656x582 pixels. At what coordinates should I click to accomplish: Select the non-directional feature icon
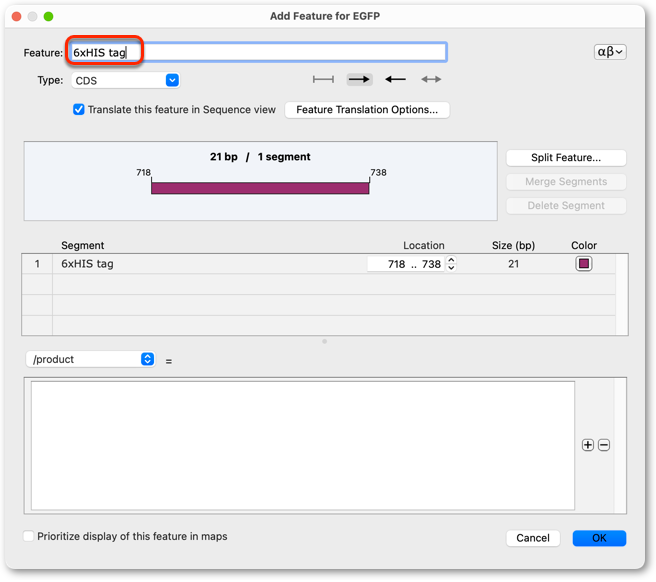(323, 79)
